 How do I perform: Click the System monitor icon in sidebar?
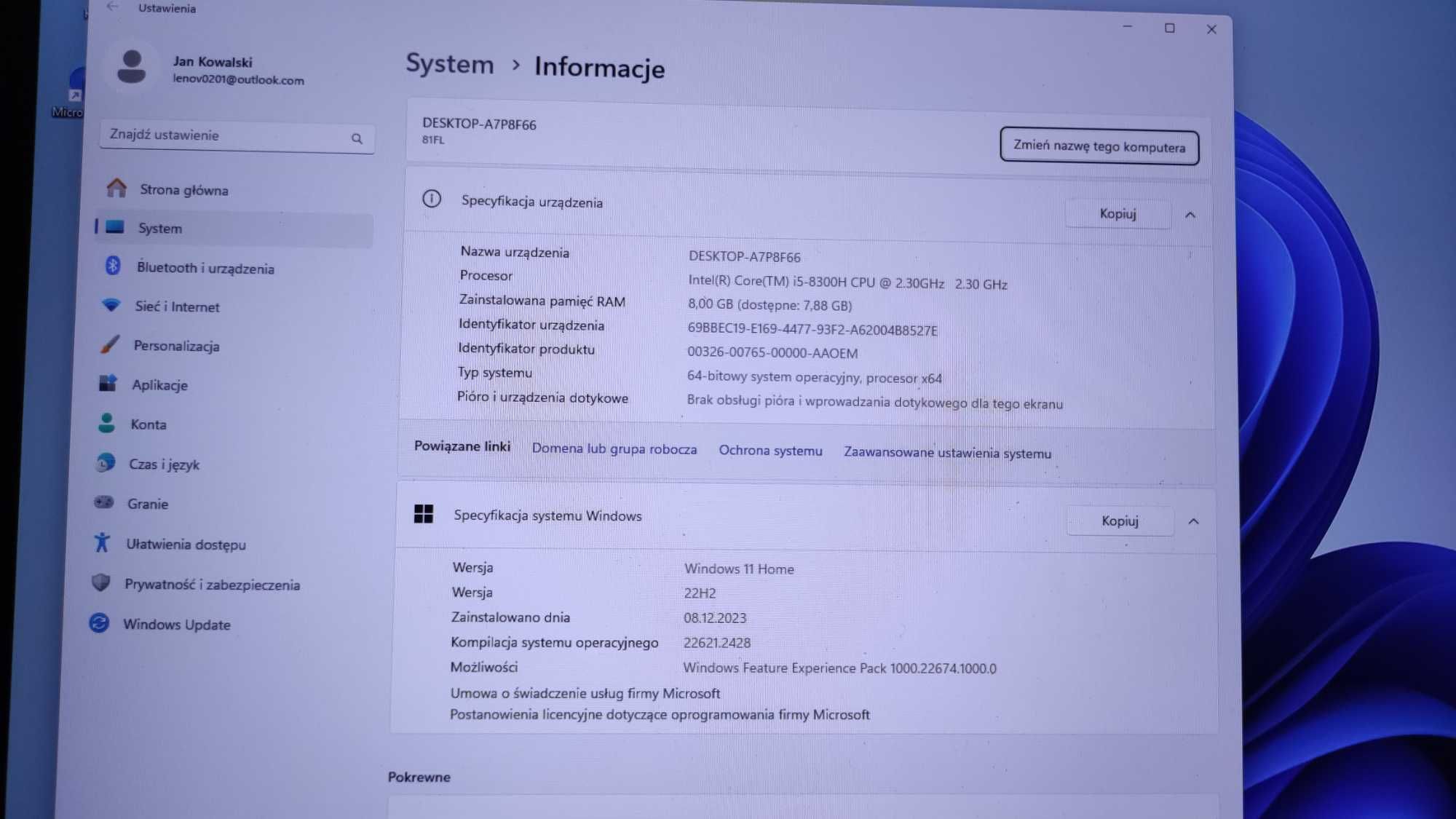pyautogui.click(x=115, y=227)
